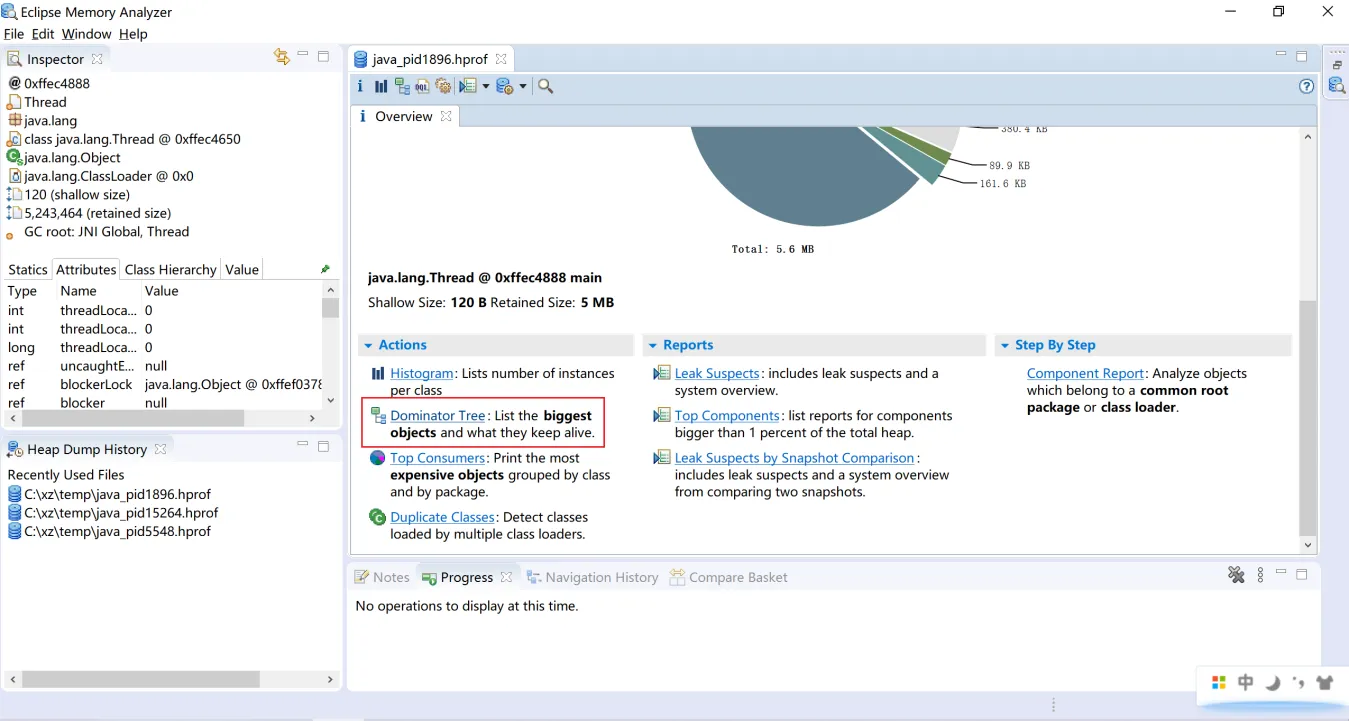Click the Run Expert System Test report icon
1349x721 pixels.
tap(467, 87)
